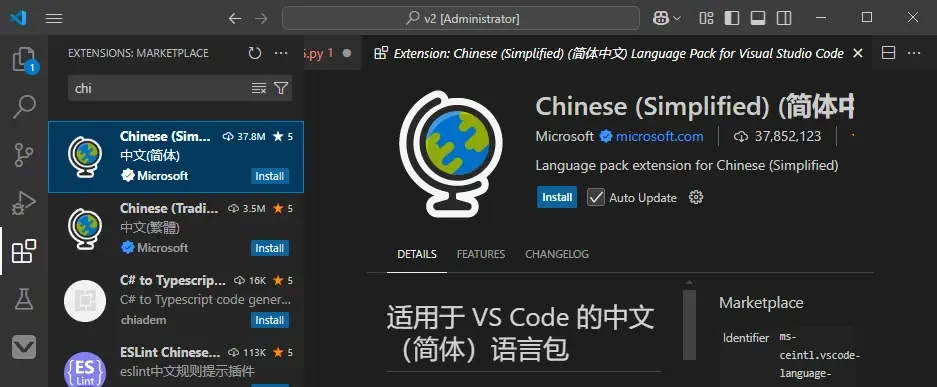Click the filter extensions funnel icon

[281, 88]
